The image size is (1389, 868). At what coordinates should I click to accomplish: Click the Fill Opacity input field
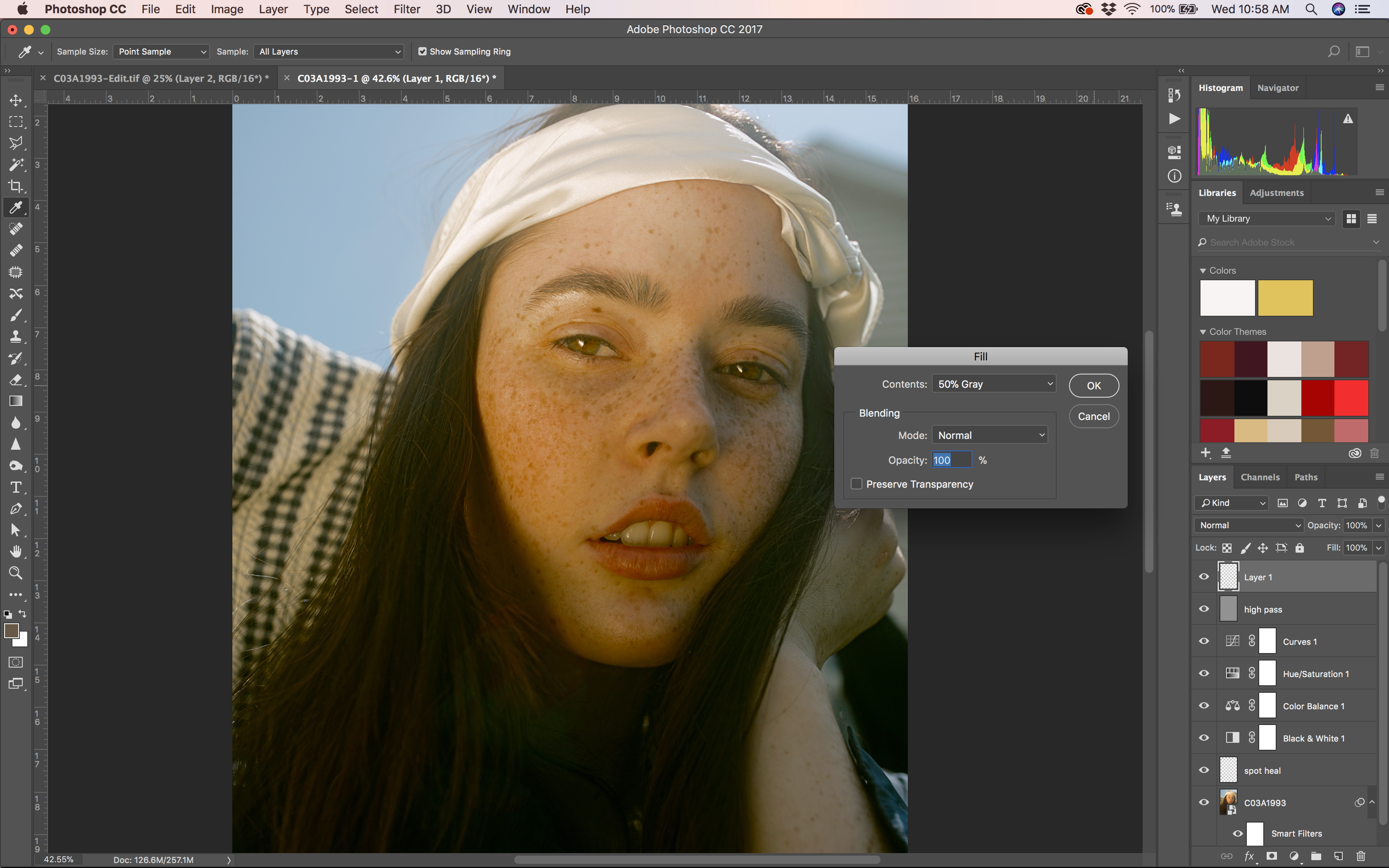point(951,460)
